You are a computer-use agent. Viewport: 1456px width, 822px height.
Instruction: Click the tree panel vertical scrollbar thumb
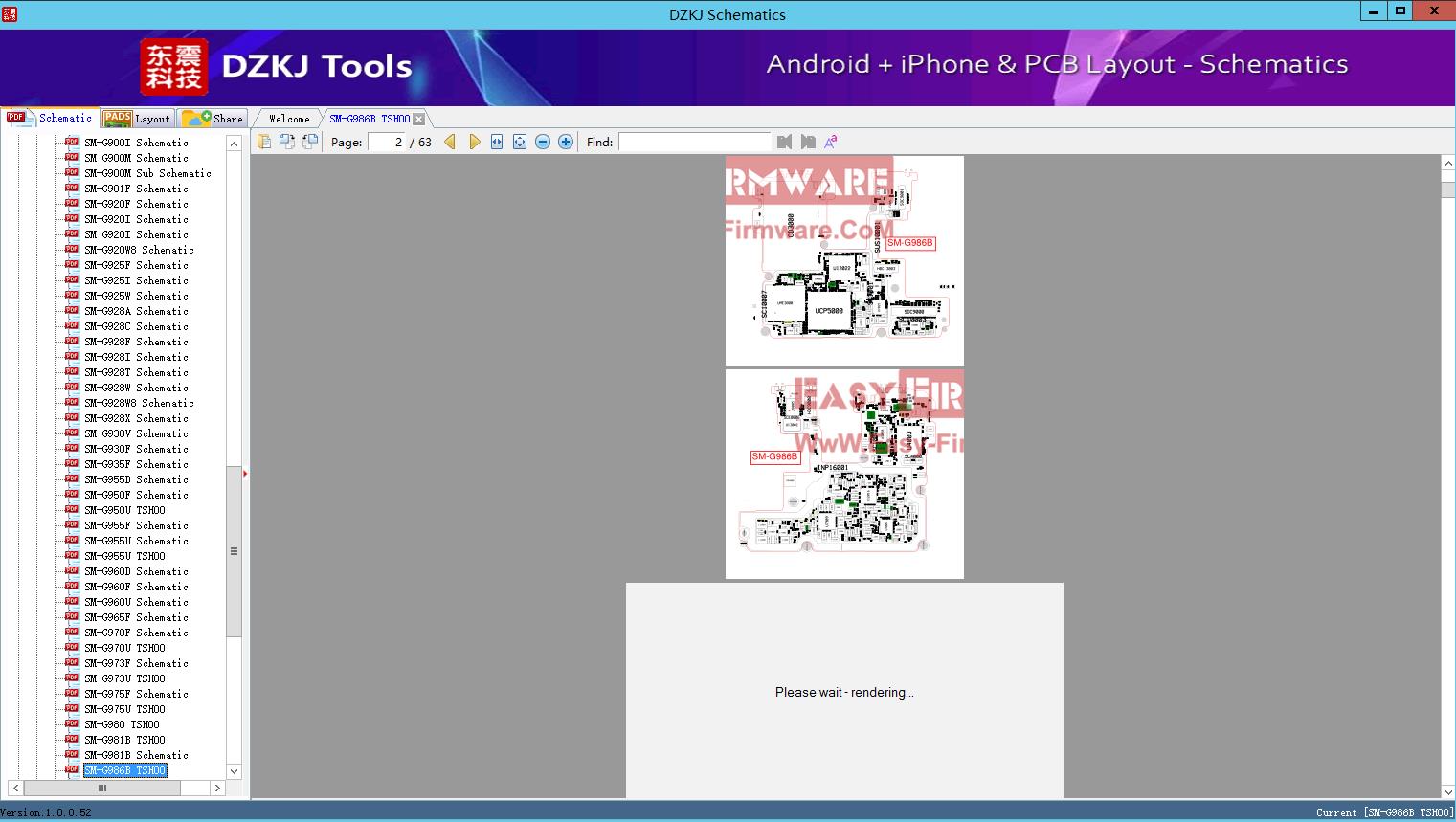pyautogui.click(x=234, y=551)
